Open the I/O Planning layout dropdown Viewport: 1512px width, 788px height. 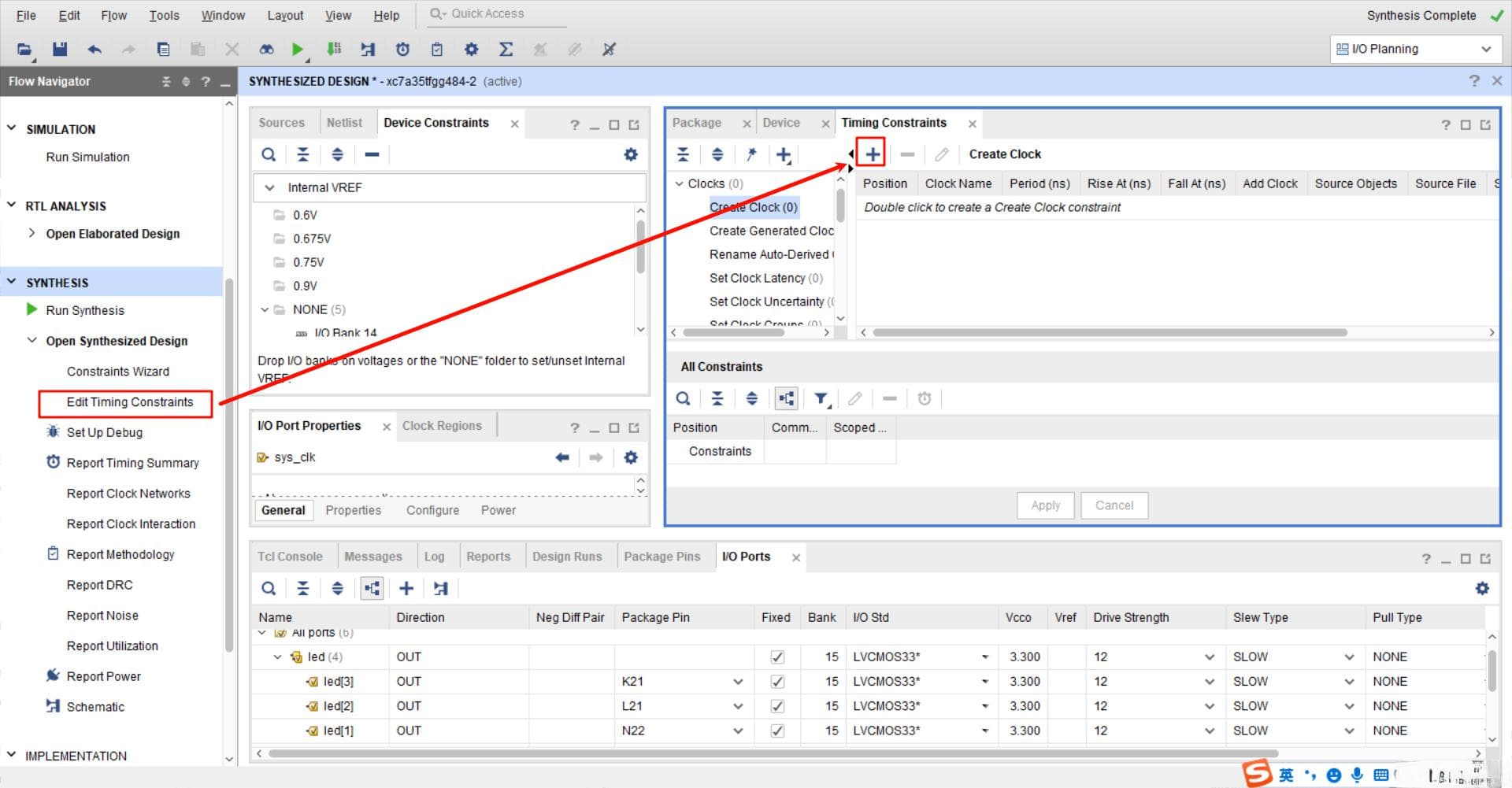1414,49
